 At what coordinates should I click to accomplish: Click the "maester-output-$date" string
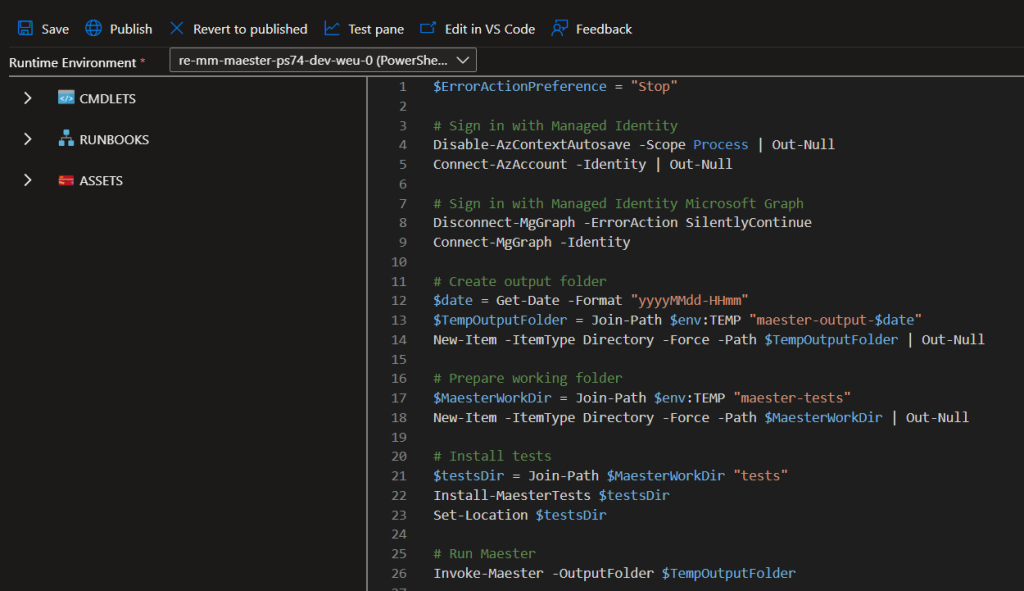[835, 320]
